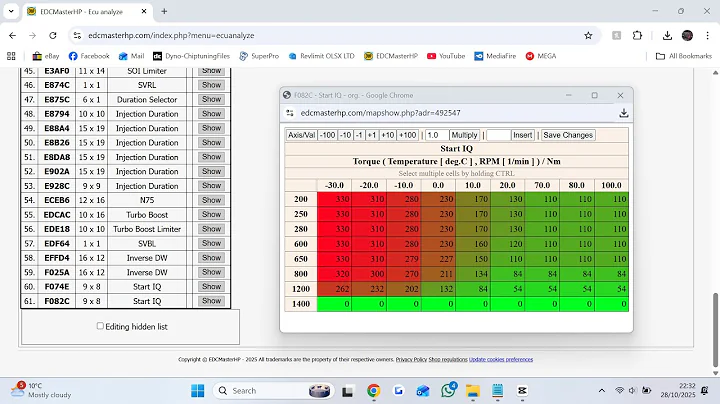Toggle the Editing hidden list checkbox
Screen dimensions: 720x404
coord(100,326)
